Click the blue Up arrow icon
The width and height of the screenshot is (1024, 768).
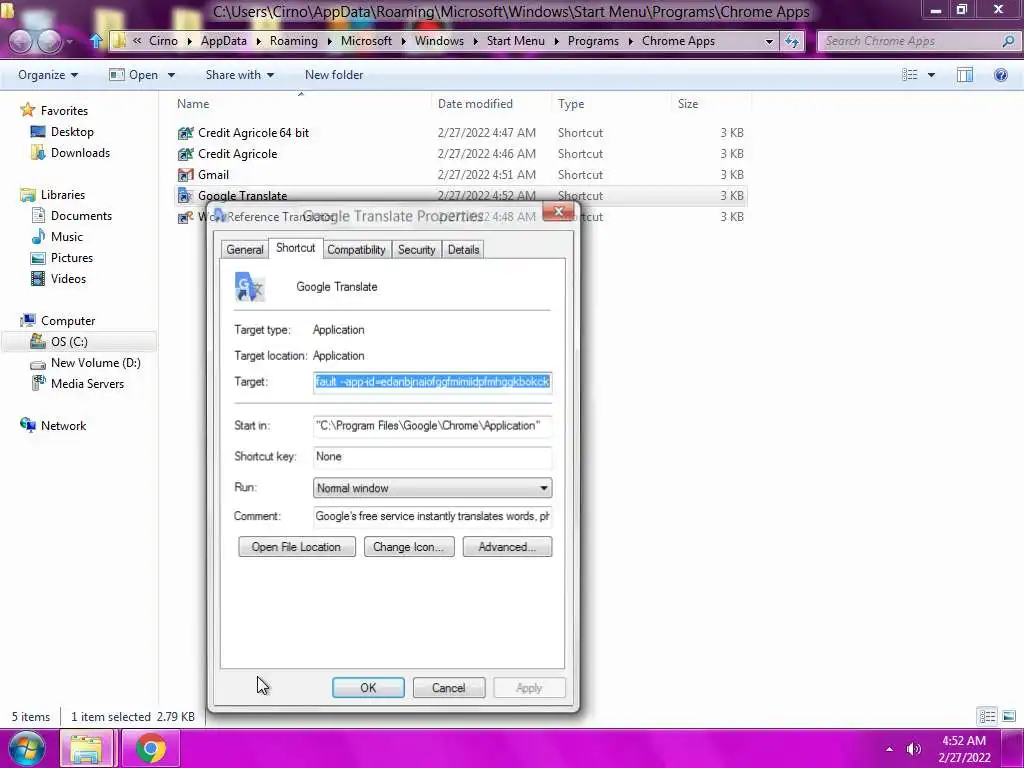96,40
